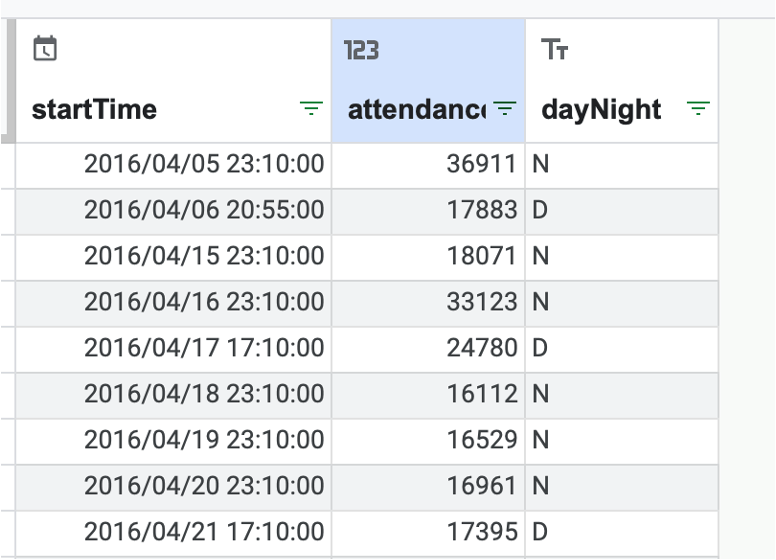Click the cell 2016/04/18 23:10:00
This screenshot has height=560, width=776.
[174, 396]
